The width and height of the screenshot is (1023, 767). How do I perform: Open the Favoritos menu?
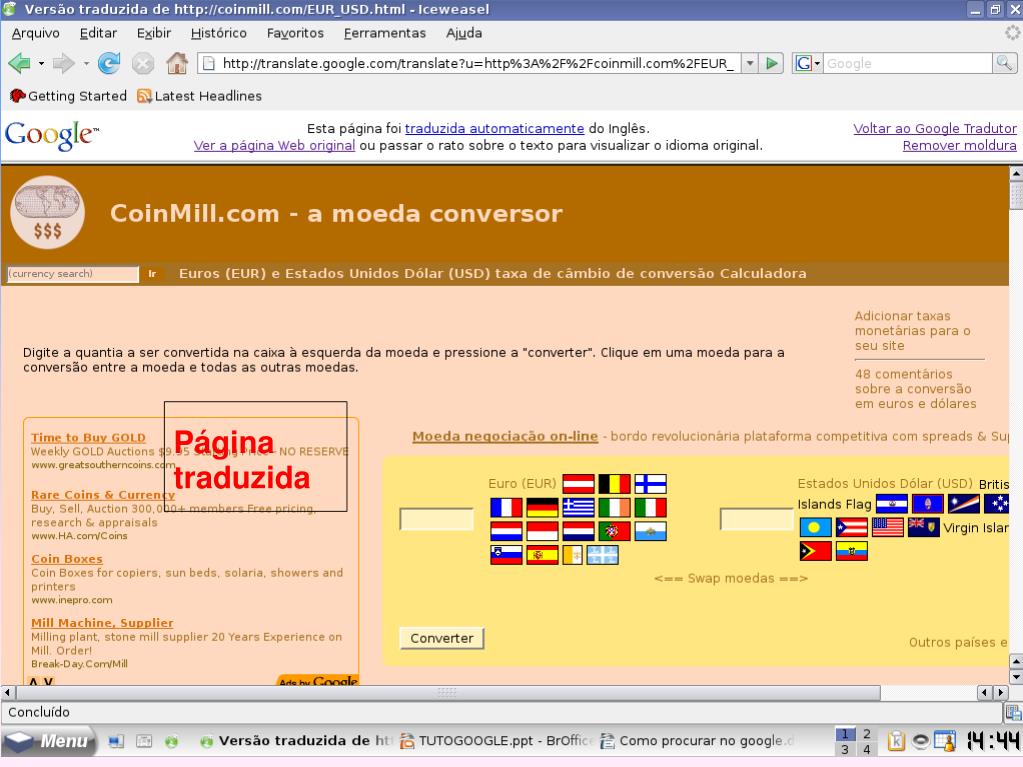[x=295, y=33]
